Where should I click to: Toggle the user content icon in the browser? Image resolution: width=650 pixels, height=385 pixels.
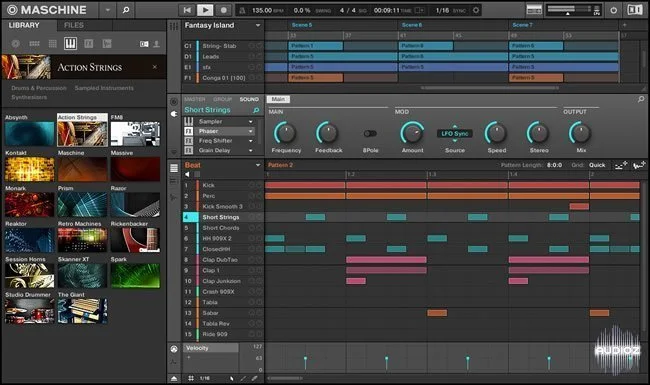(156, 44)
